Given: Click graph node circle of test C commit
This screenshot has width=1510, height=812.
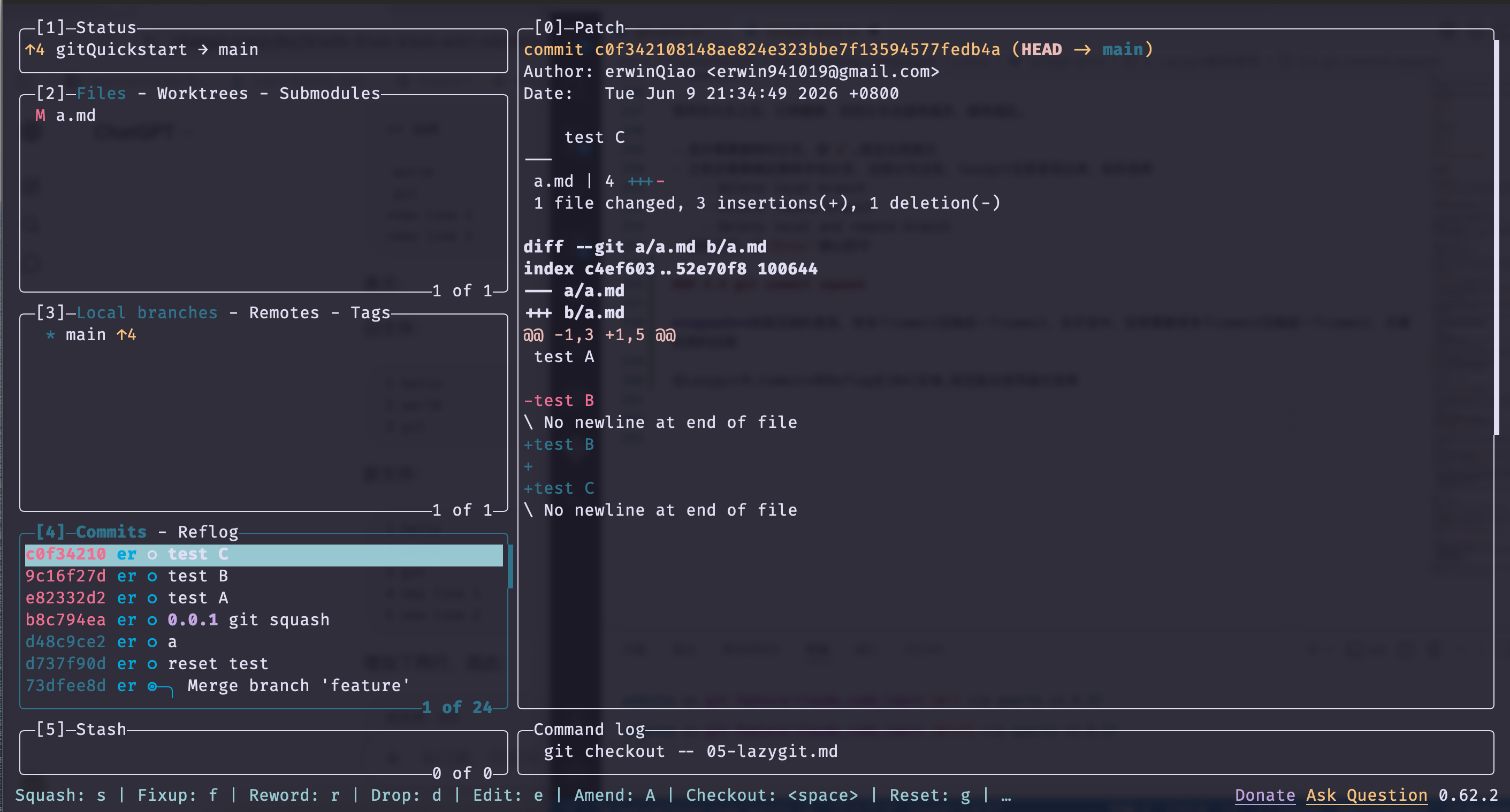Looking at the screenshot, I should coord(152,554).
